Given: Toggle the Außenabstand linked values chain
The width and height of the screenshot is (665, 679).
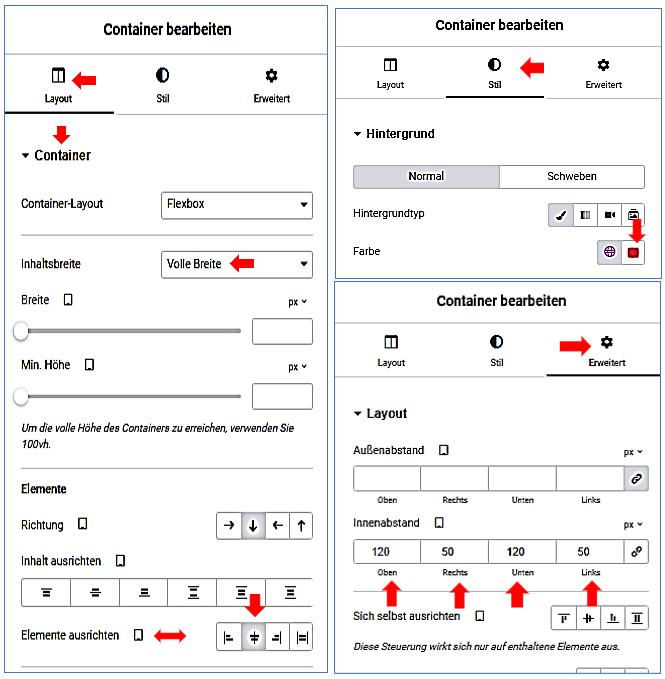Looking at the screenshot, I should [x=632, y=479].
